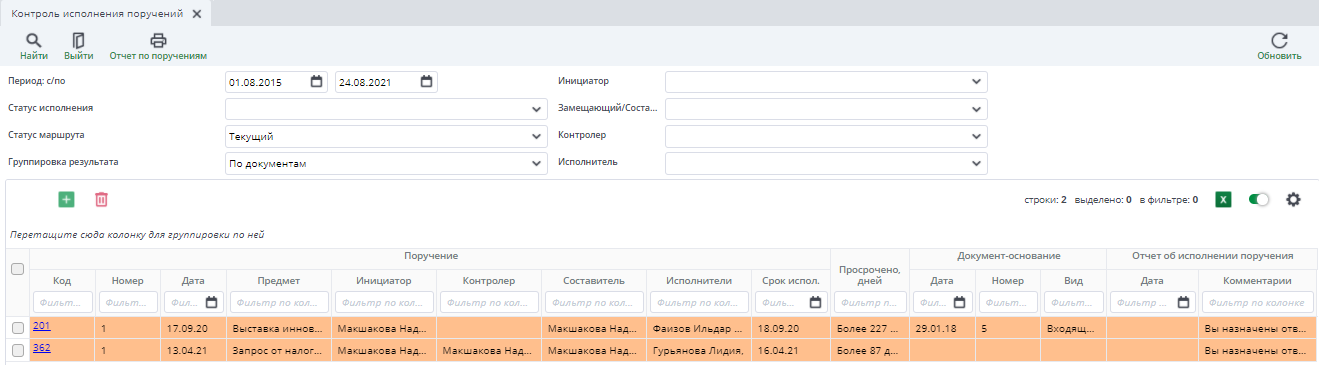Image resolution: width=1319 pixels, height=365 pixels.
Task: Click cell Выставка иннов...
Action: pos(277,328)
